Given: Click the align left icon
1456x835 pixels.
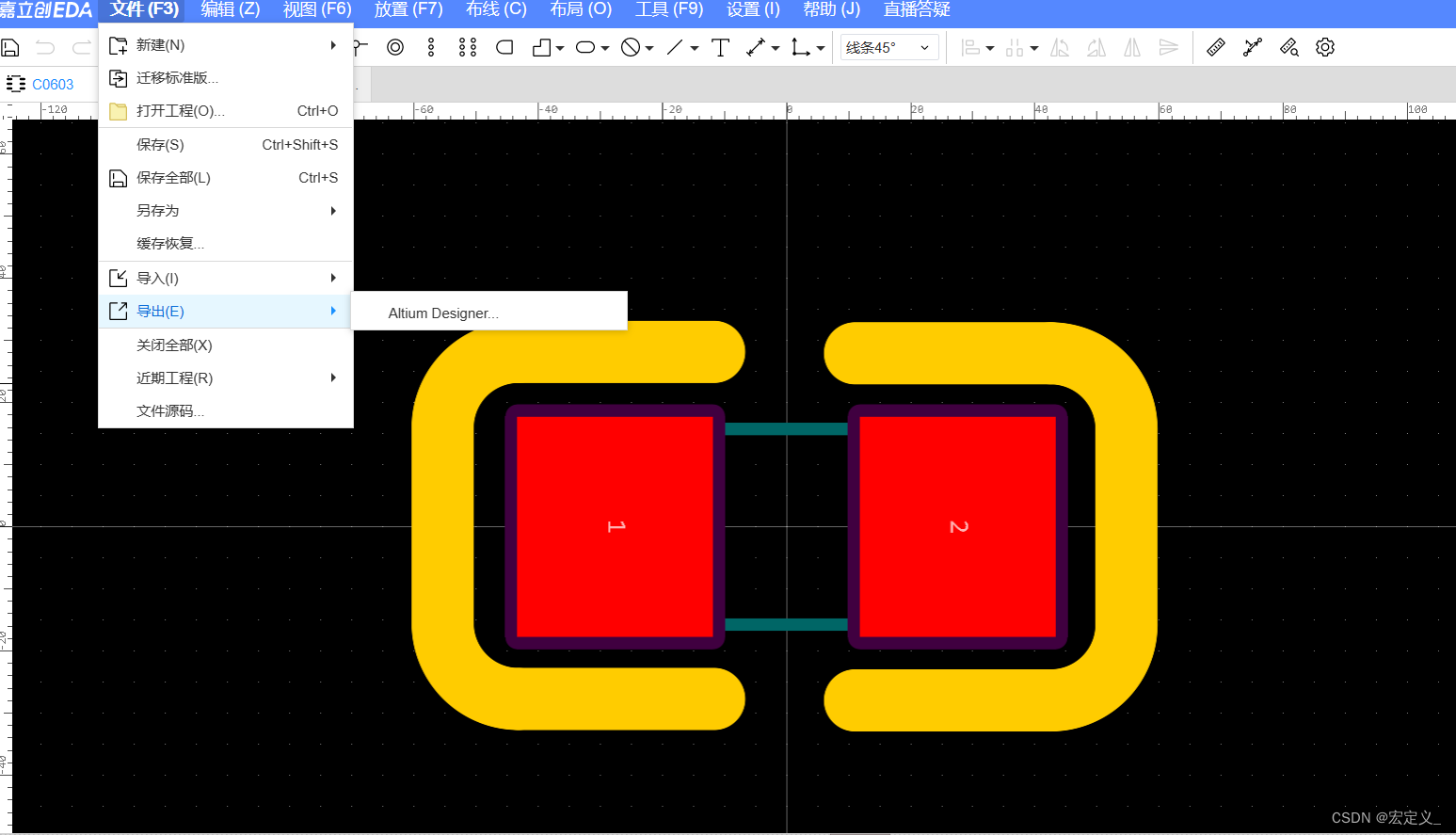Looking at the screenshot, I should (x=971, y=47).
